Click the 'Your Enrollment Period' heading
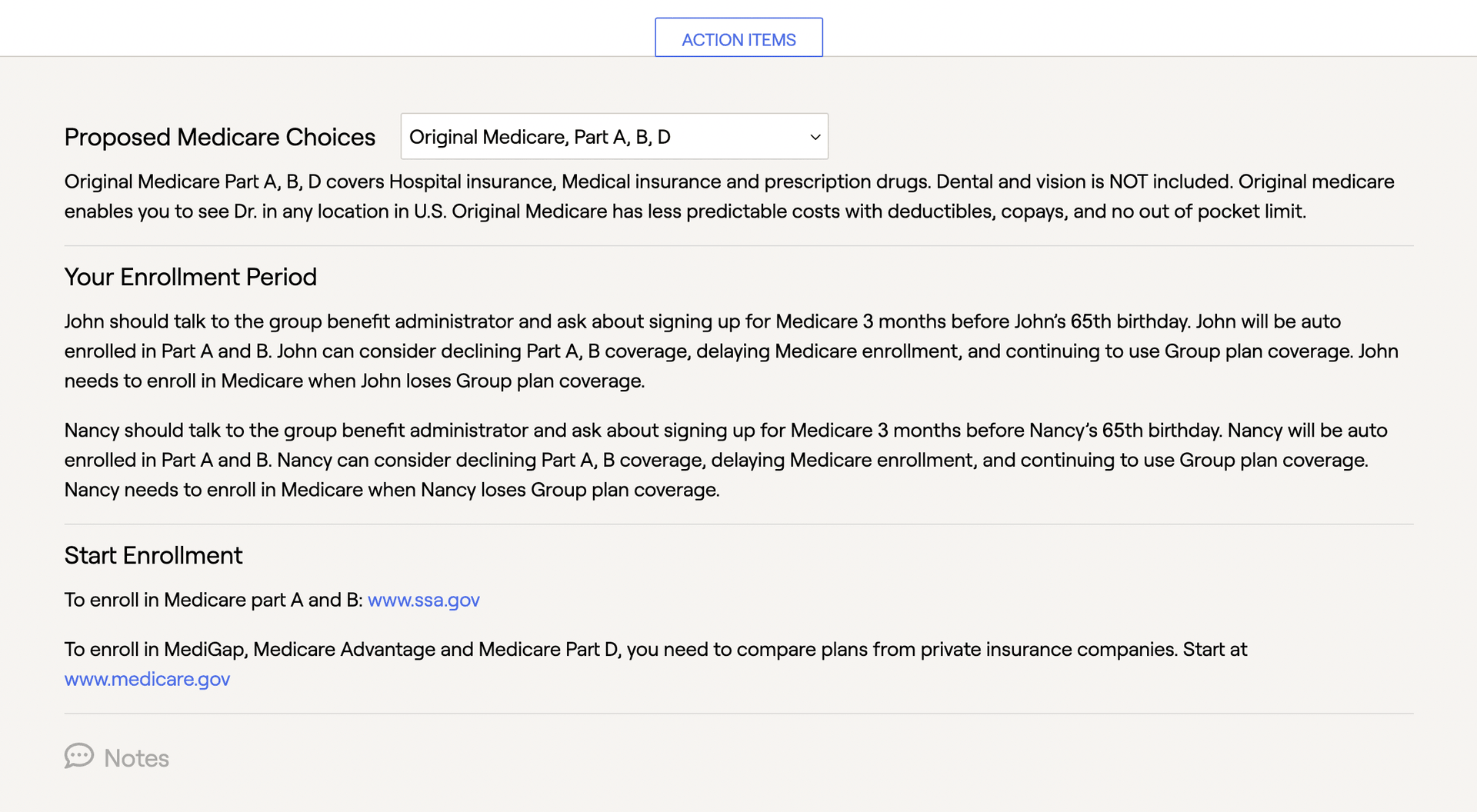 point(191,277)
